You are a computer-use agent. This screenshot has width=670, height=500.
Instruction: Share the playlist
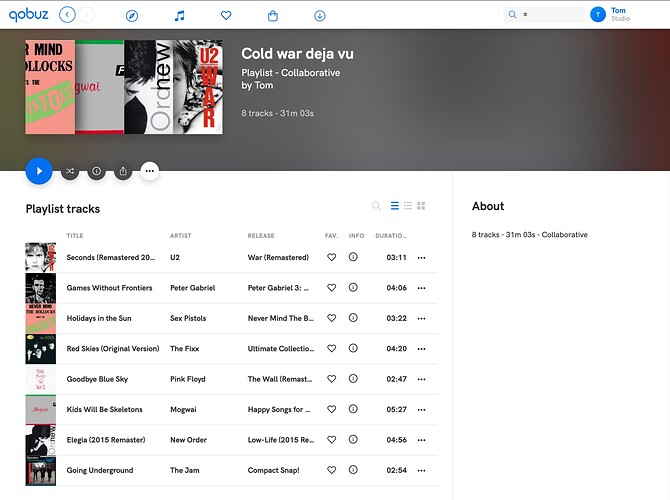pyautogui.click(x=123, y=171)
